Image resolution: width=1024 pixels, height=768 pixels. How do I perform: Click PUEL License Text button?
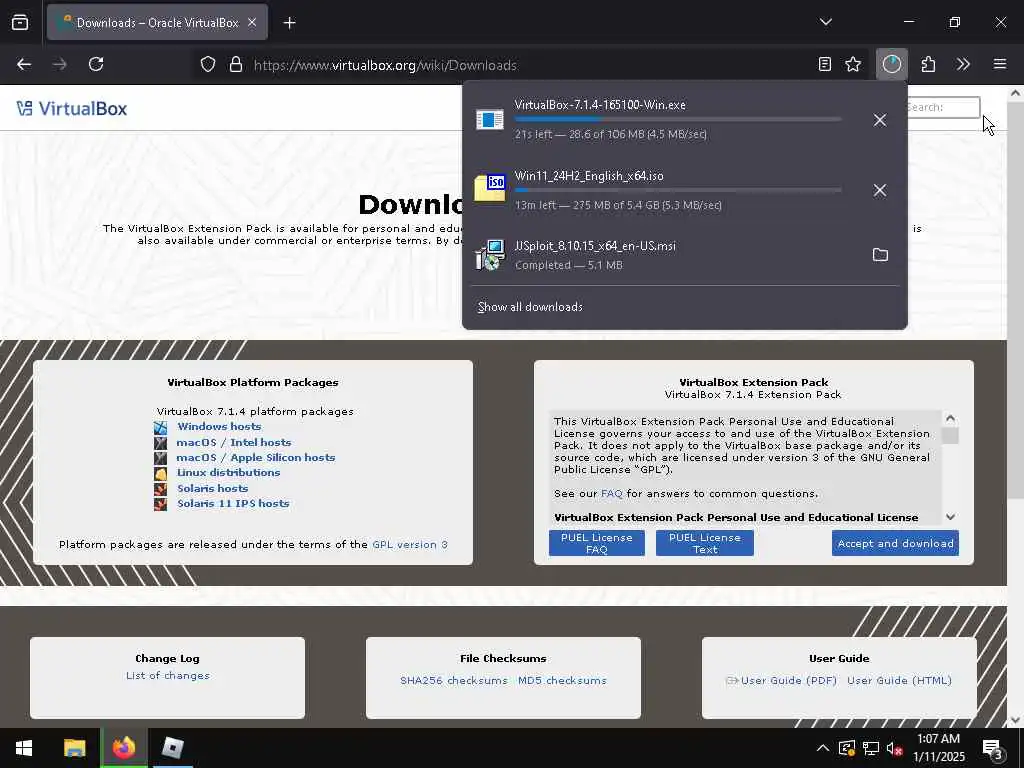[705, 543]
